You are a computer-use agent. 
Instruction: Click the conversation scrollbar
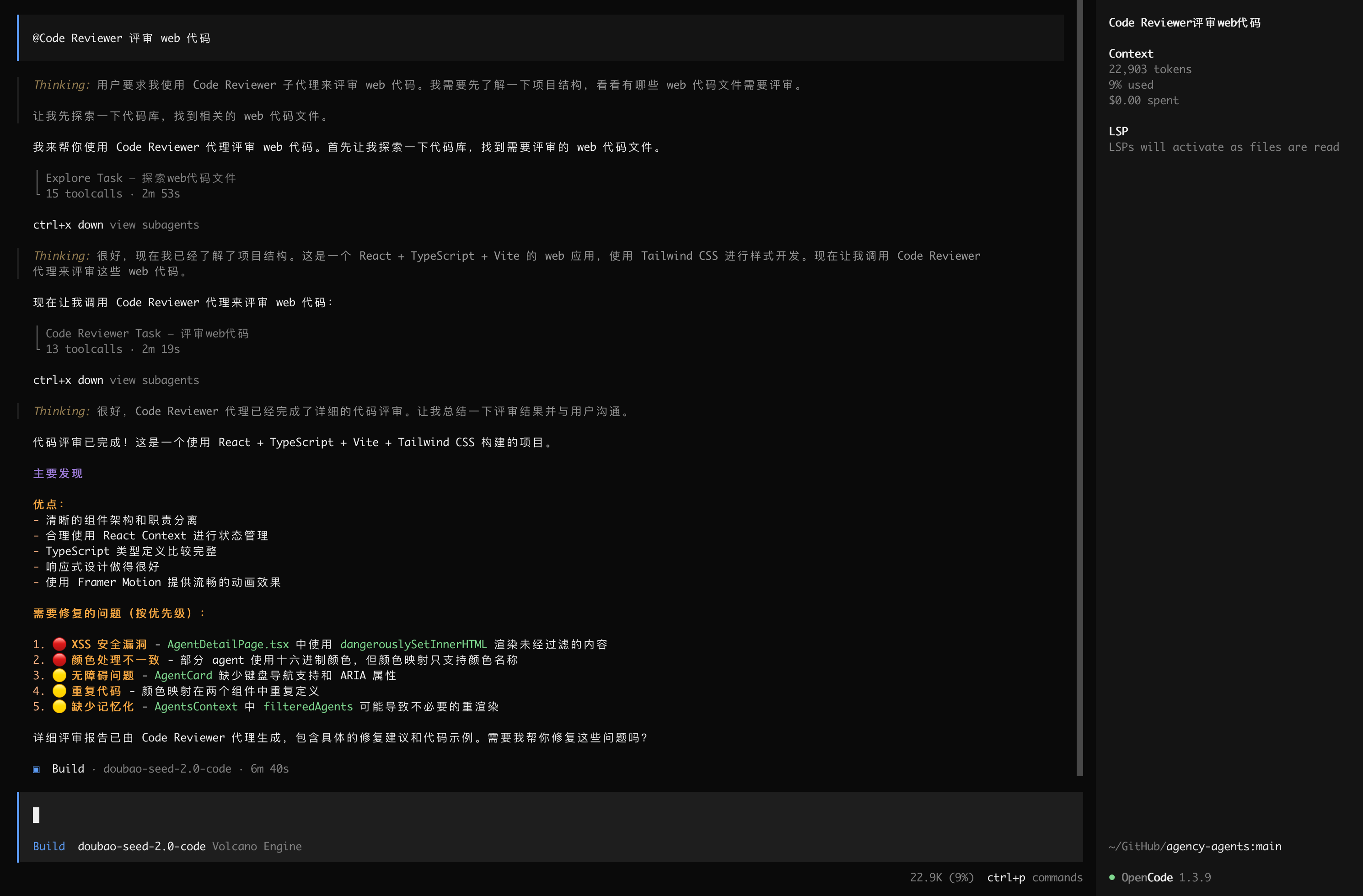click(x=1079, y=388)
